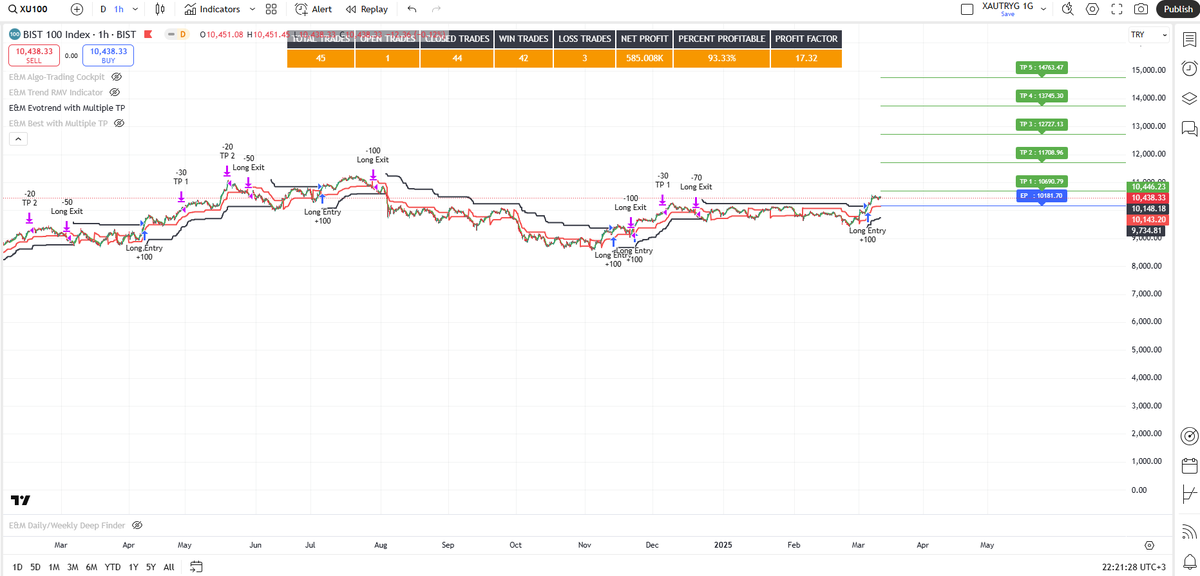Open layout management dropdown next to XAUTRYG 1G
Viewport: 1200px width, 576px height.
point(1043,9)
